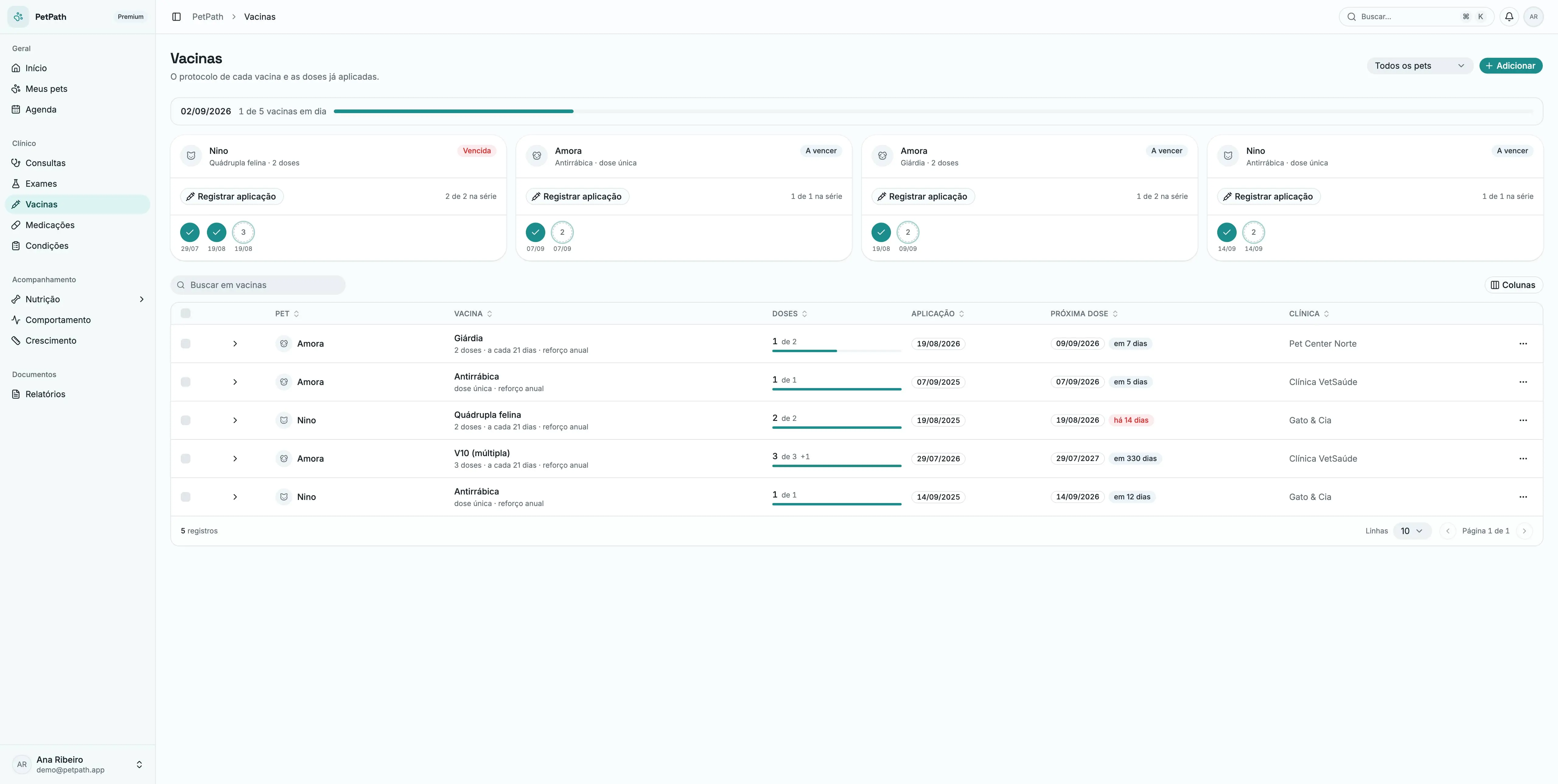Check the Amora V10 row checkbox
Image resolution: width=1558 pixels, height=784 pixels.
coord(186,459)
